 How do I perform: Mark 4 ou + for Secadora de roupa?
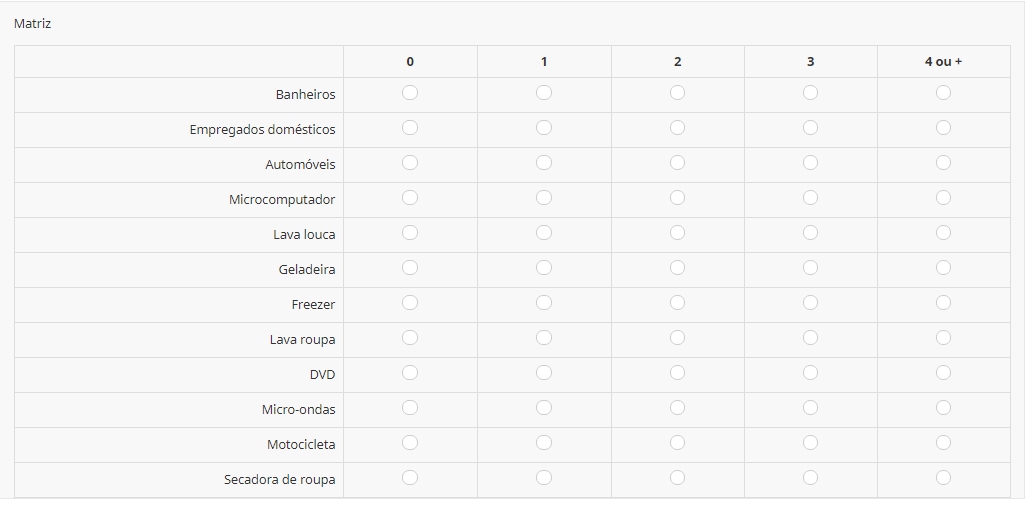click(x=943, y=477)
